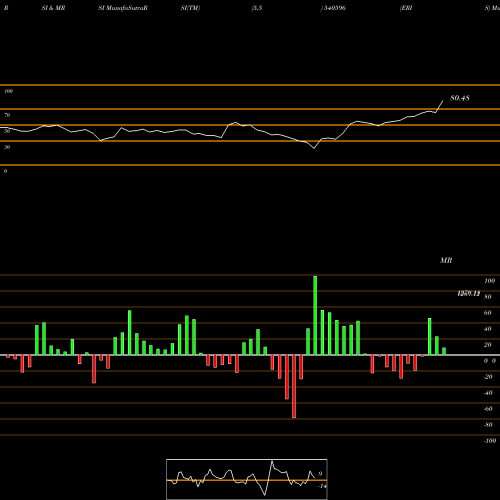Click the -20 label on MR axis
The height and width of the screenshot is (500, 500).
[x=488, y=377]
